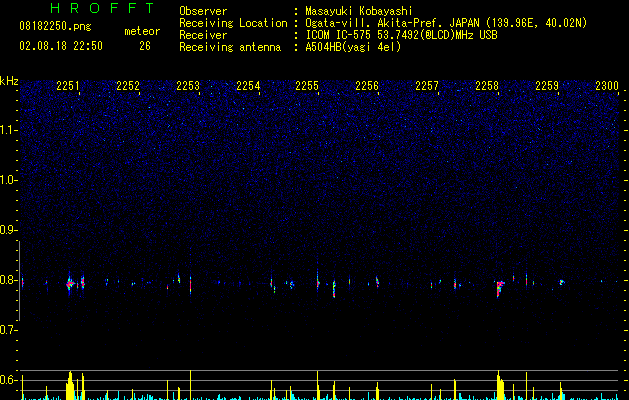Screen dimensions: 629x400
Task: Click the 2300 time marker
Action: [x=607, y=86]
